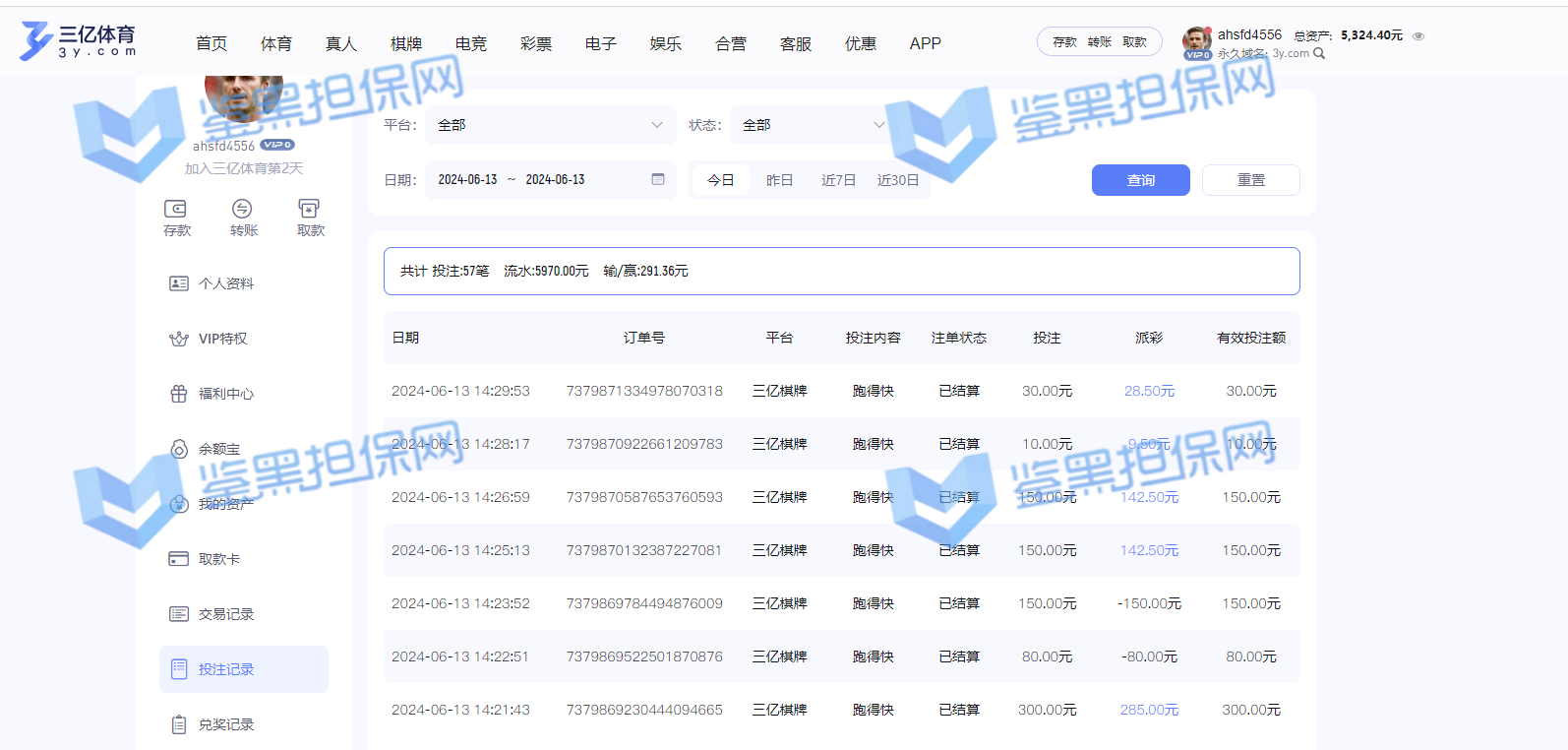Select the 近30日 date range option
The width and height of the screenshot is (1568, 750).
tap(897, 180)
